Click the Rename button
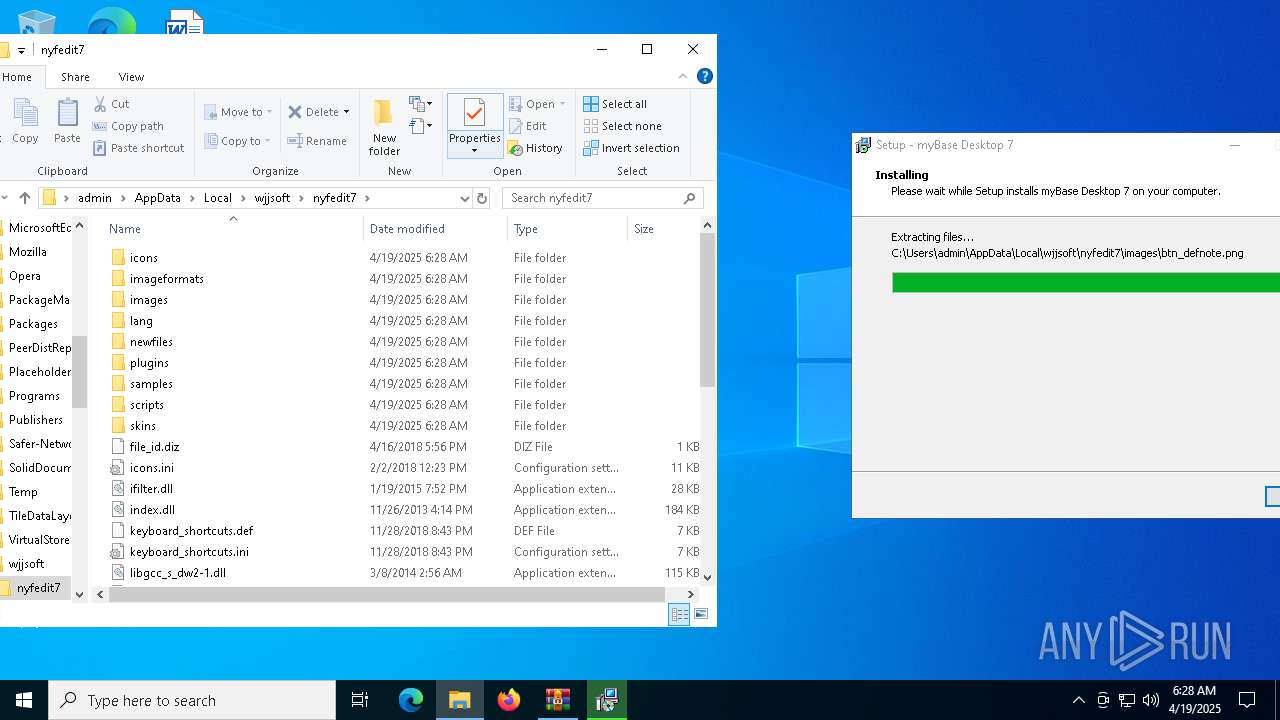This screenshot has height=720, width=1280. (x=317, y=141)
